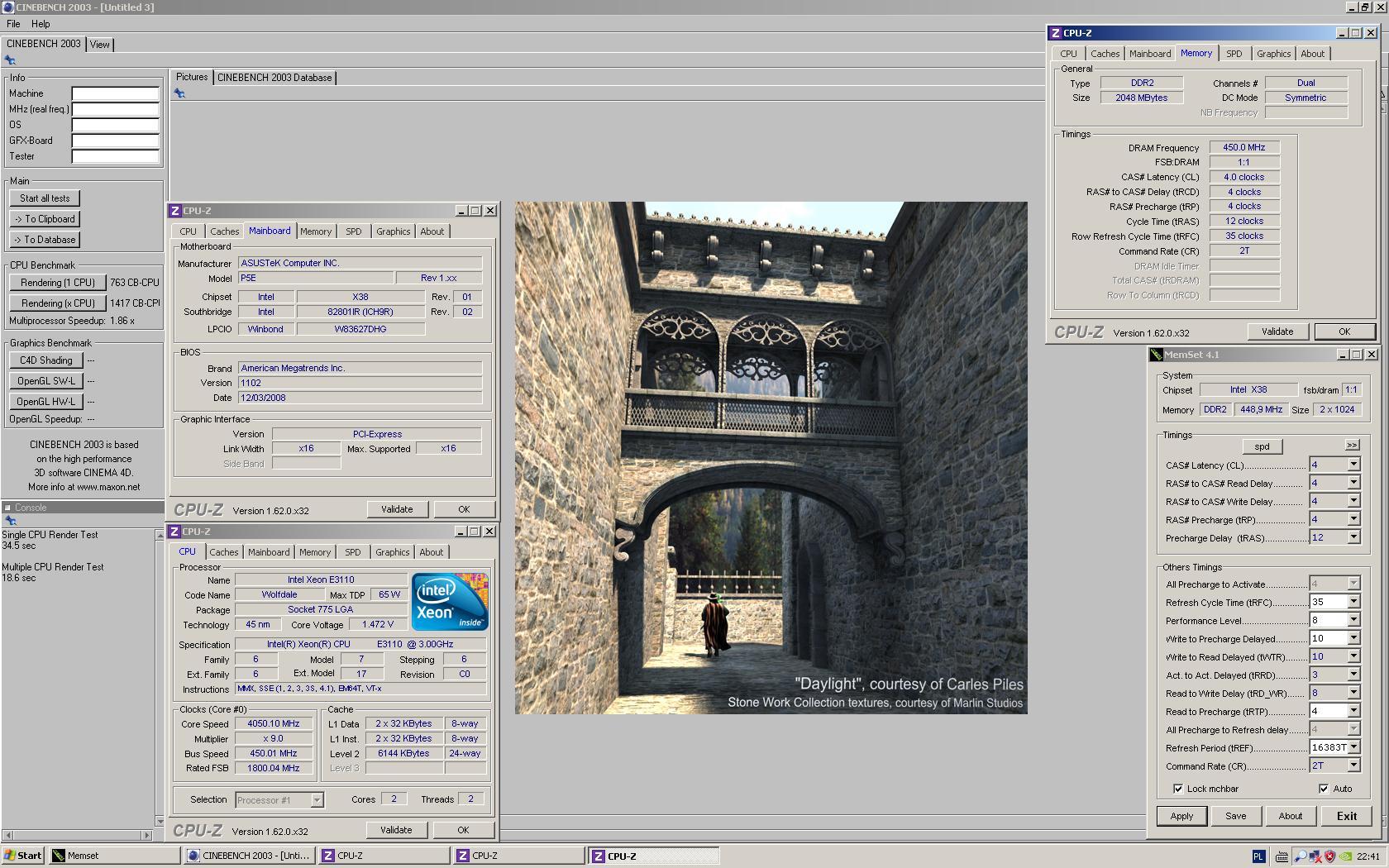
Task: Switch to CINEBENCH 2003 Database tab
Action: 274,78
